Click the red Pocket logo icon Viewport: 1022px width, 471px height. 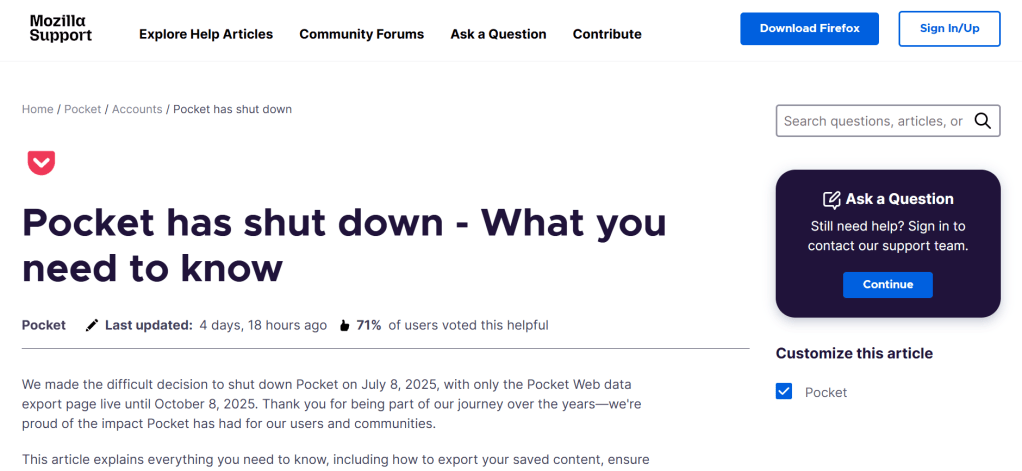pos(41,162)
